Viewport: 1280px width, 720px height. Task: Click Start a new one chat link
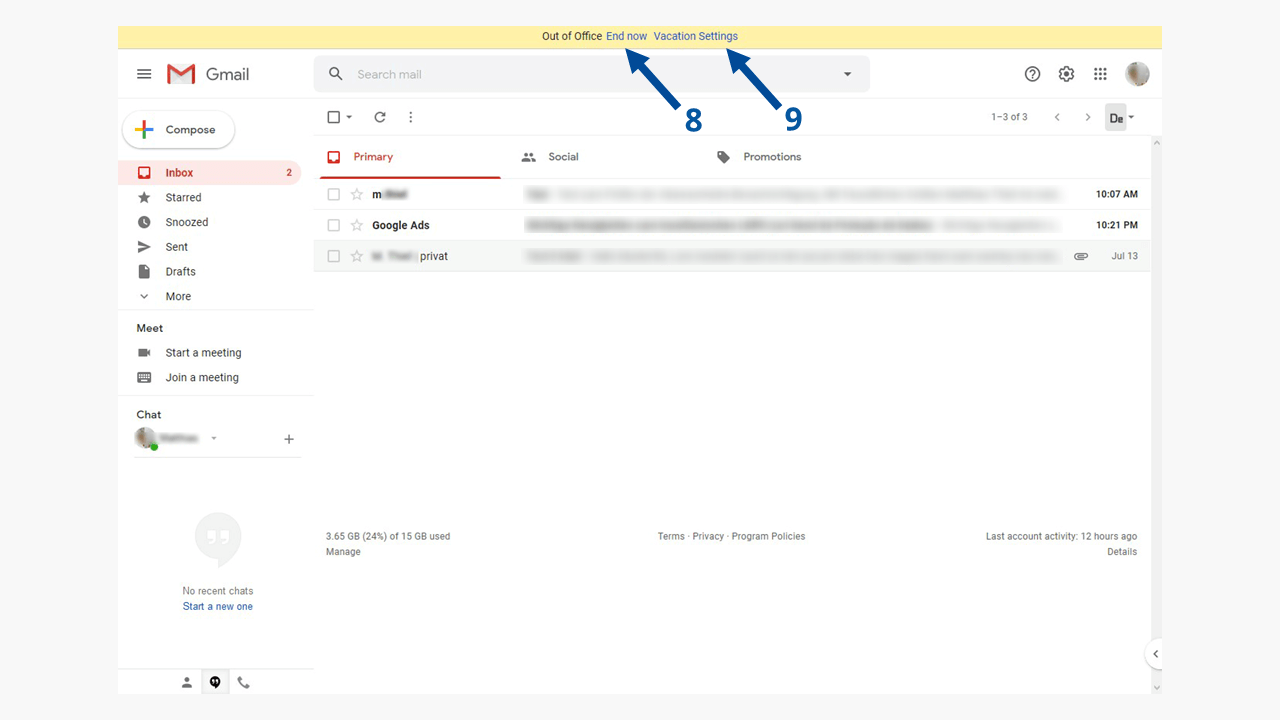218,607
